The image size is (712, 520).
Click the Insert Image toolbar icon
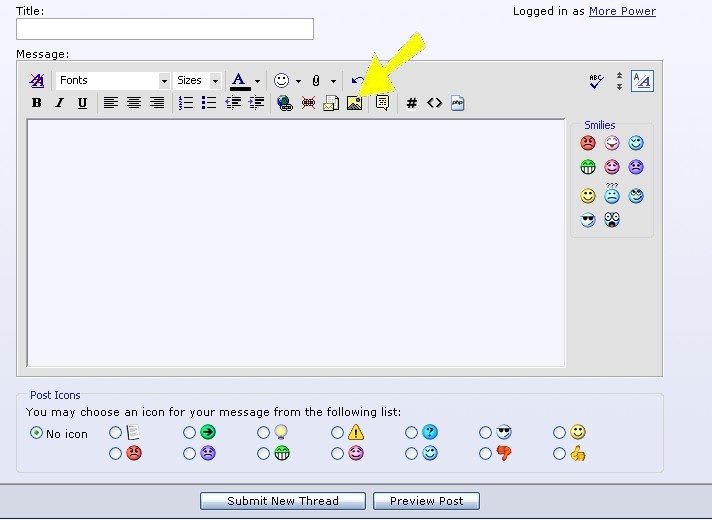(x=354, y=103)
